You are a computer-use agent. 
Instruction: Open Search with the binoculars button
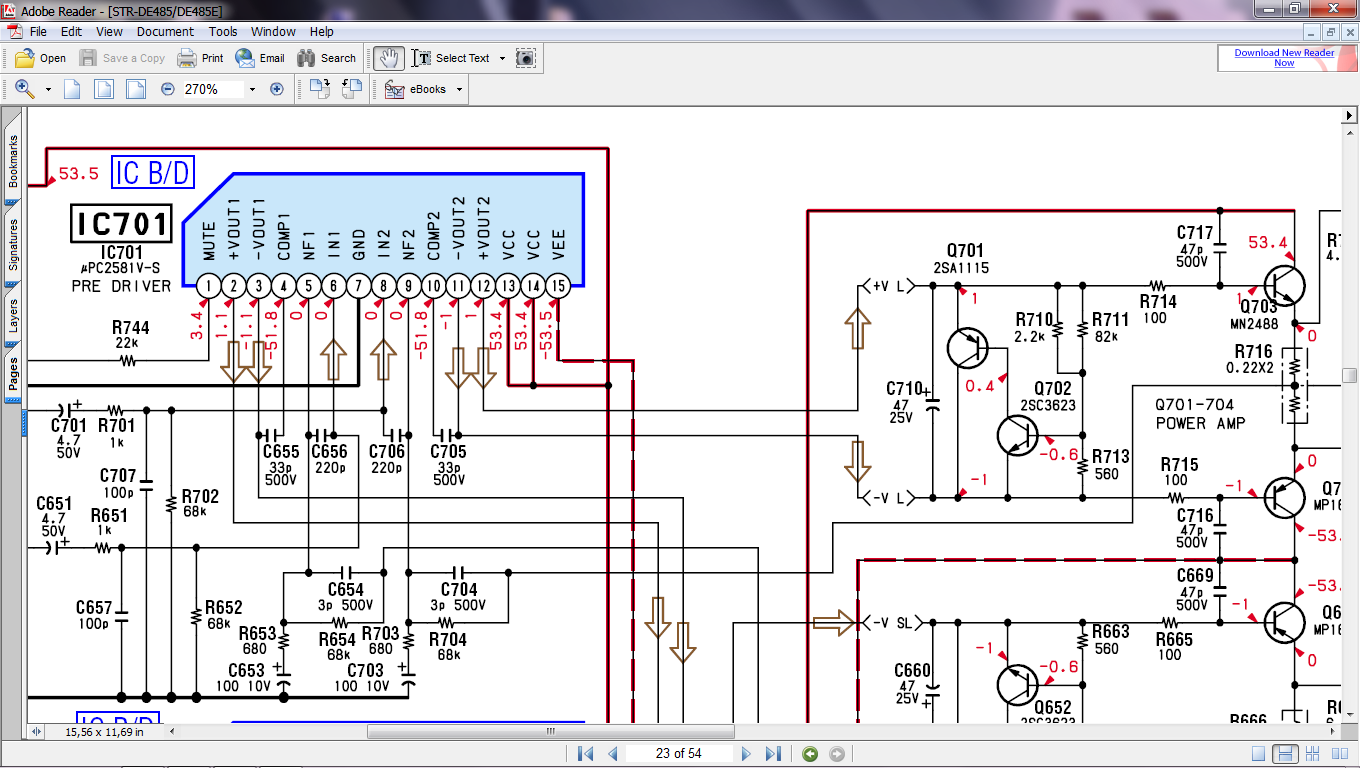tap(326, 58)
